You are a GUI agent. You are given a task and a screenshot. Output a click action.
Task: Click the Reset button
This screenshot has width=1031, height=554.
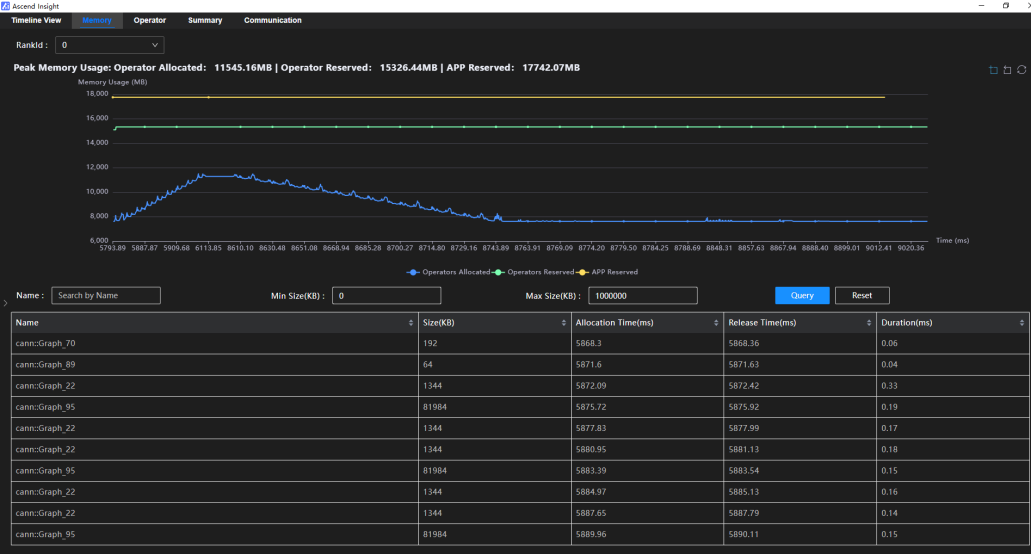862,296
